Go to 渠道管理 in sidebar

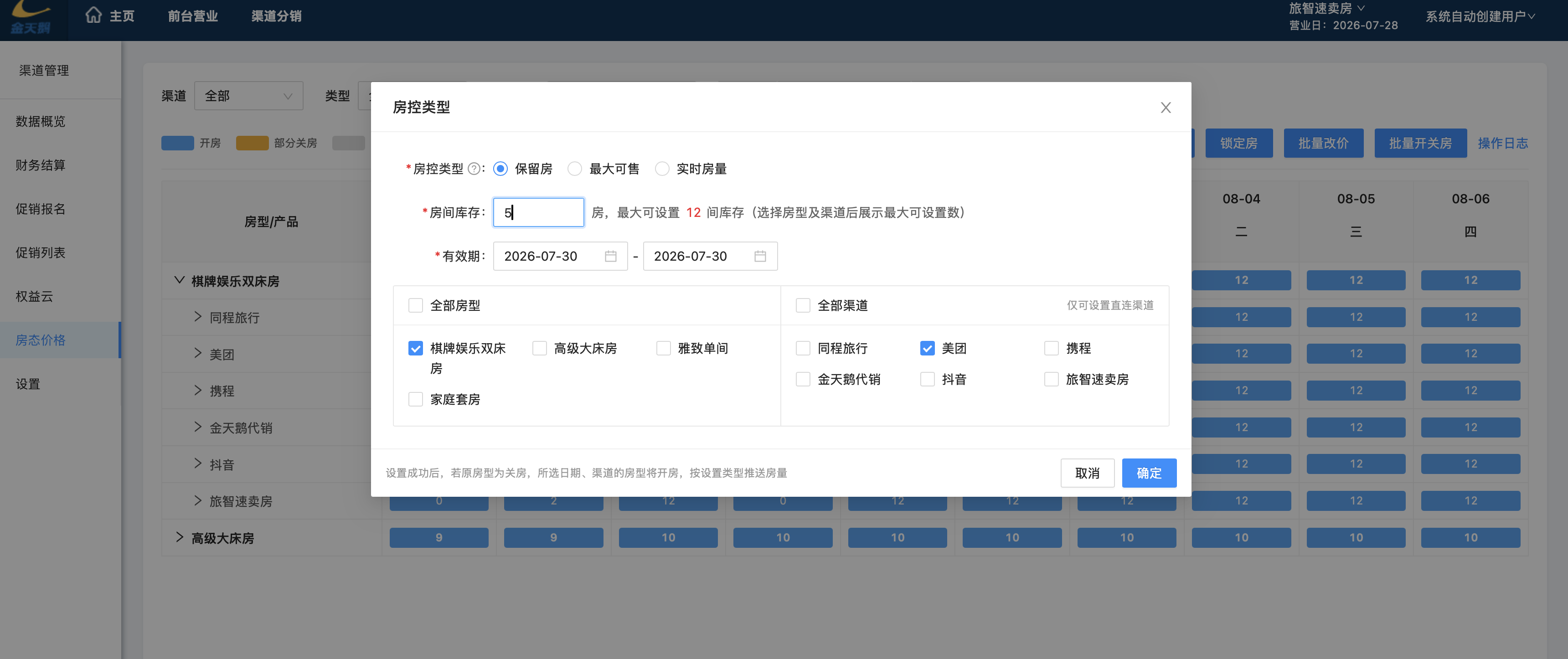click(44, 71)
